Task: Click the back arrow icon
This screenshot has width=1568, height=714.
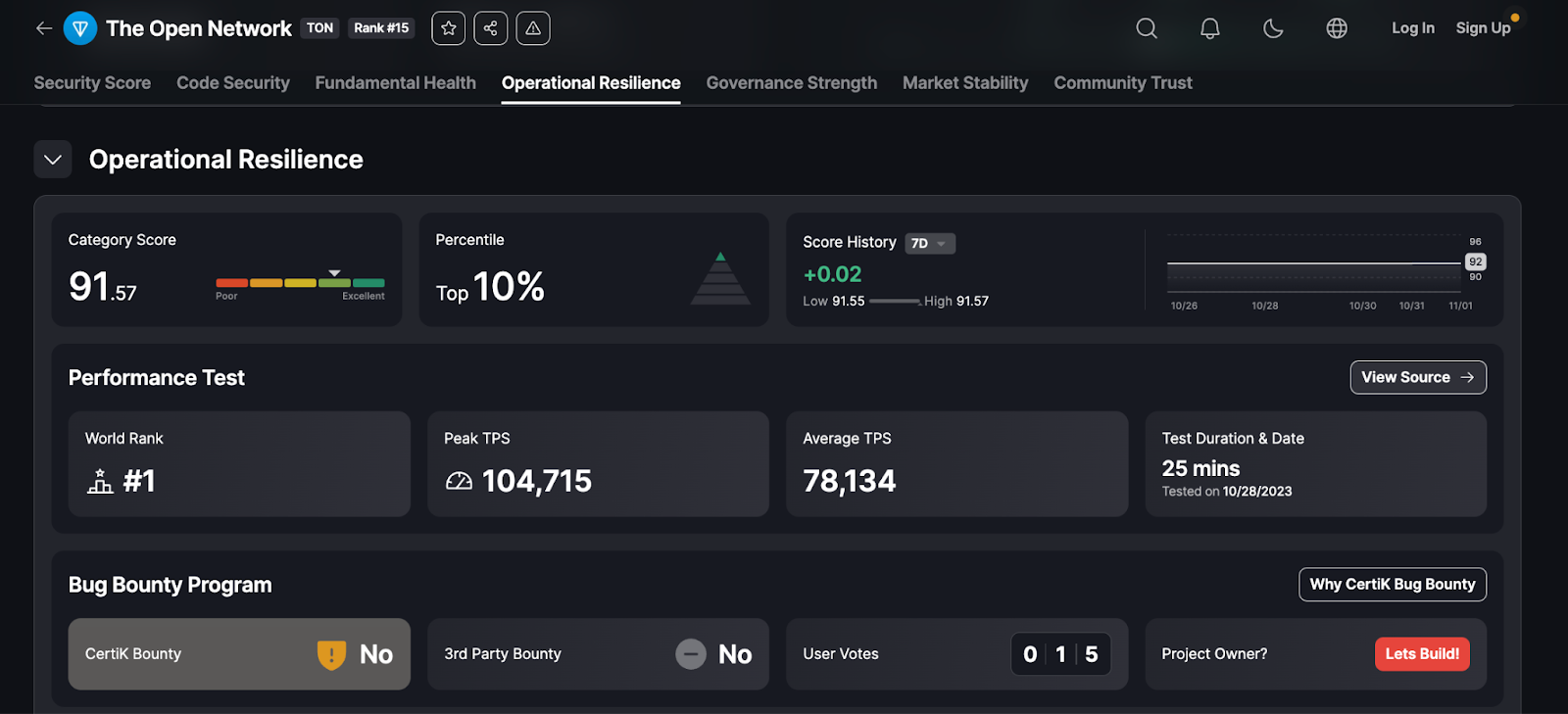Action: 43,28
